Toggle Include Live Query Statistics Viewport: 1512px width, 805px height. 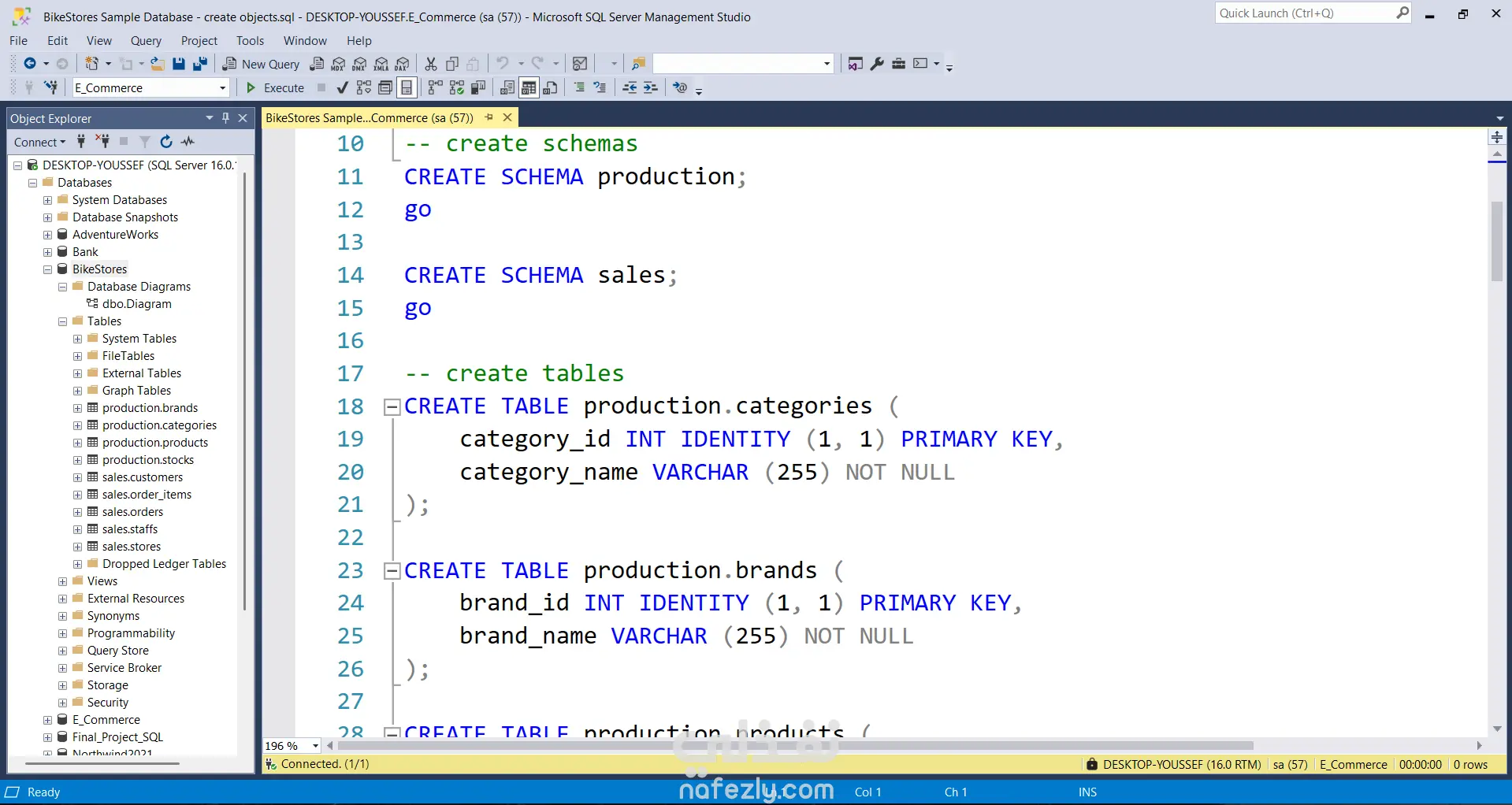[457, 87]
